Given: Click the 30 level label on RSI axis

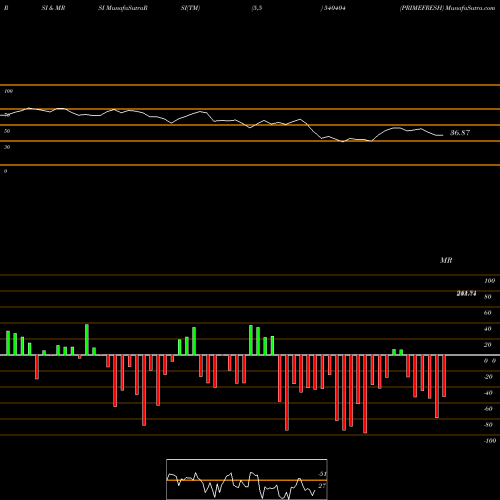Looking at the screenshot, I should pos(7,147).
